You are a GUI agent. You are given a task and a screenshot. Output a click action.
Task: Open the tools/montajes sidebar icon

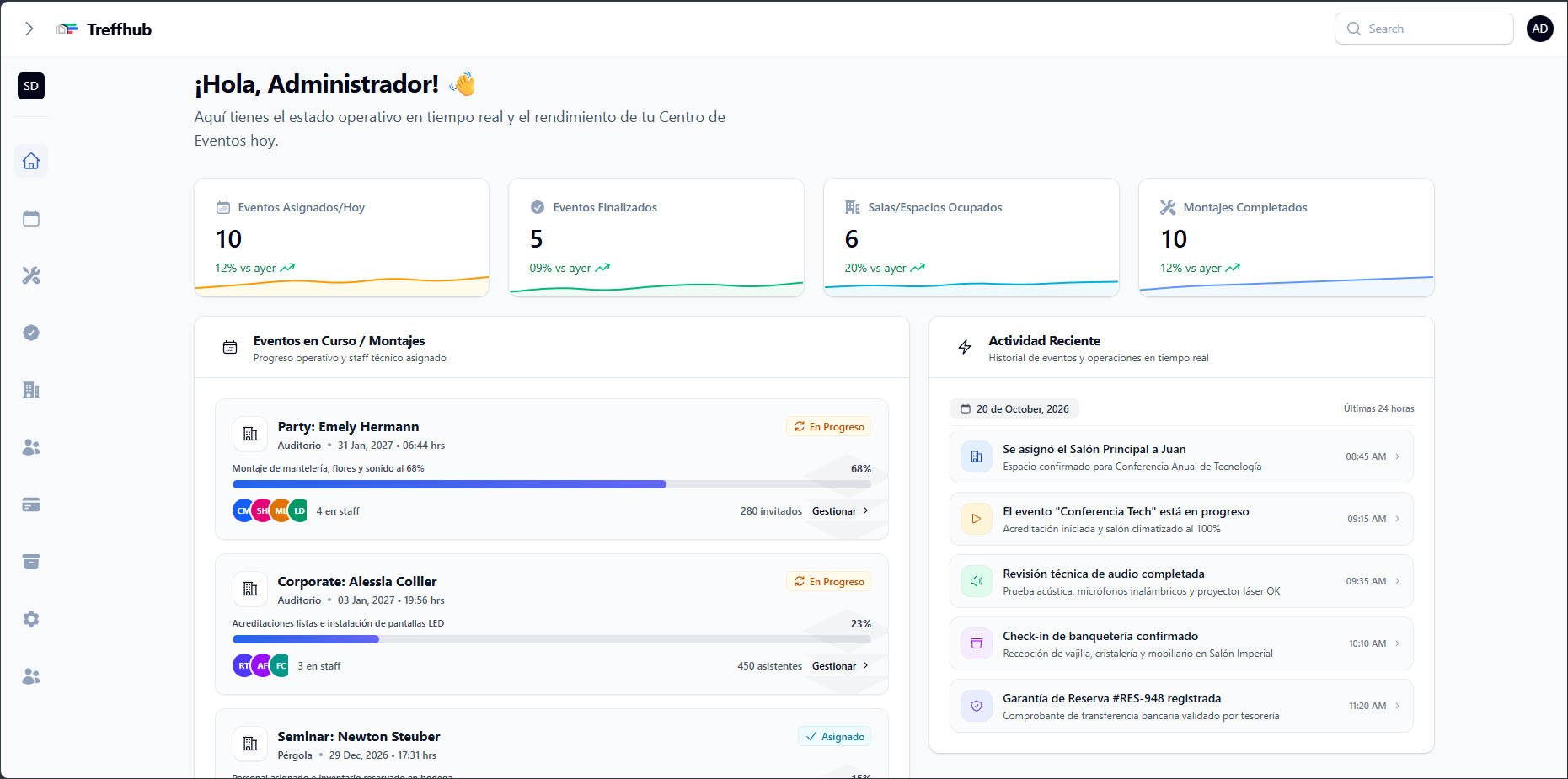pyautogui.click(x=31, y=275)
